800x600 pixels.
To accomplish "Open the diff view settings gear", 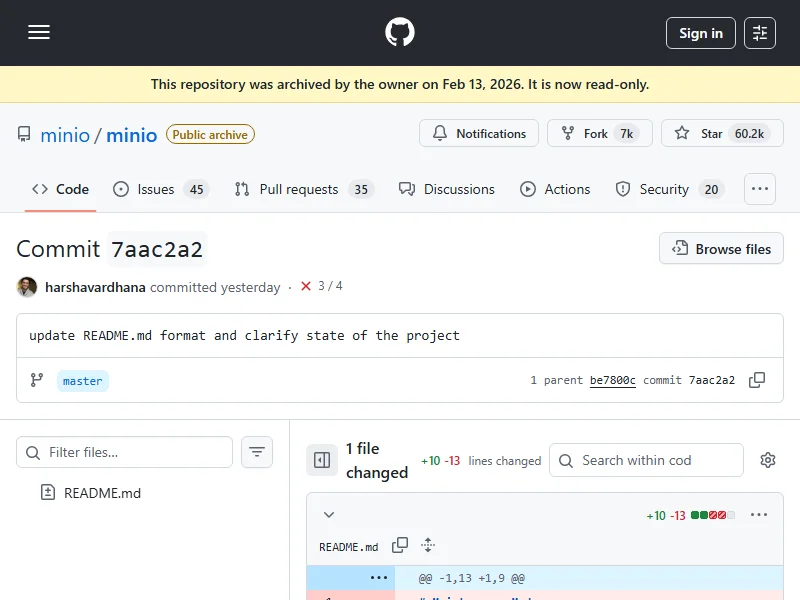I will pos(768,460).
